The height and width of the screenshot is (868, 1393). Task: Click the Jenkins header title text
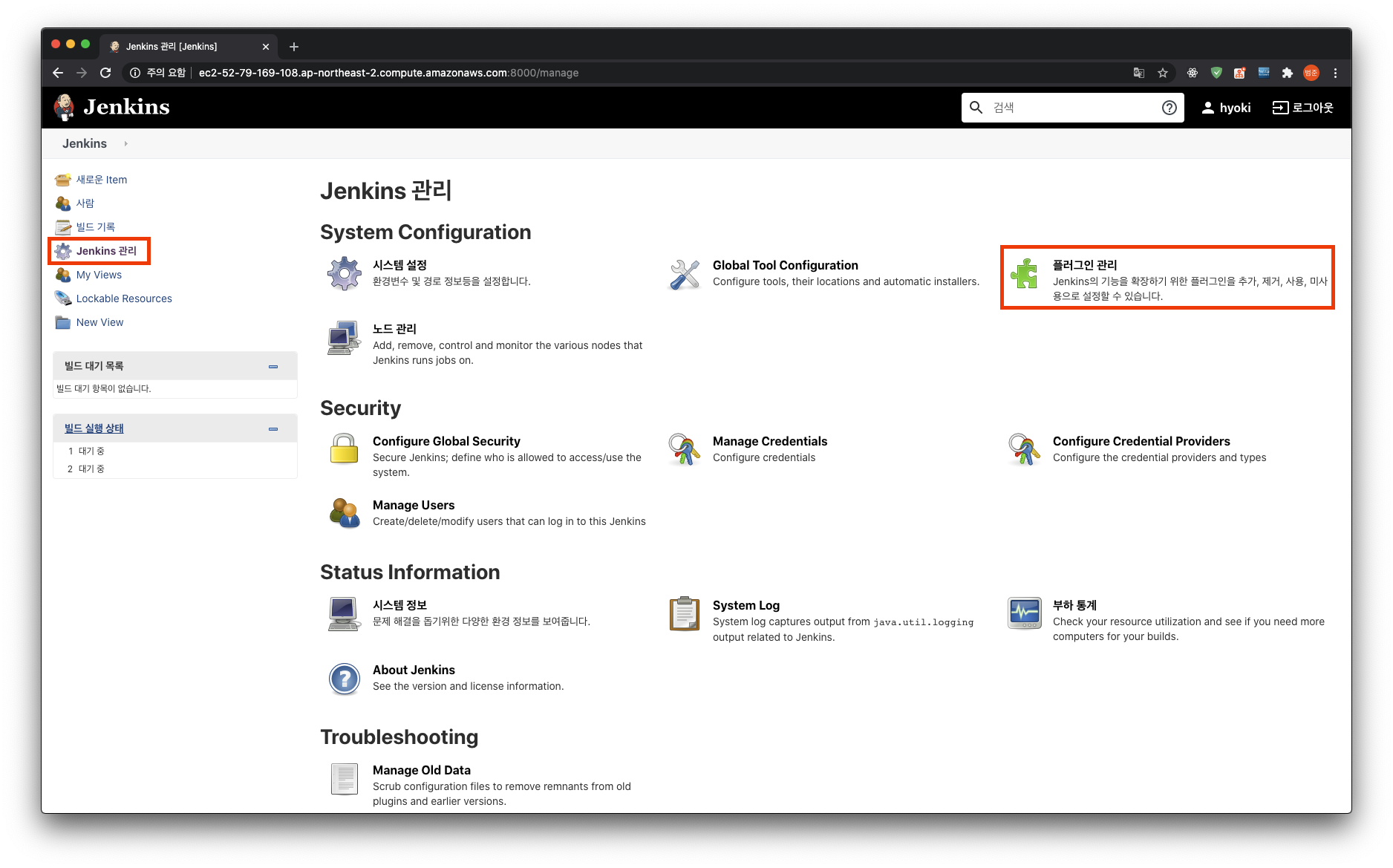pyautogui.click(x=126, y=107)
